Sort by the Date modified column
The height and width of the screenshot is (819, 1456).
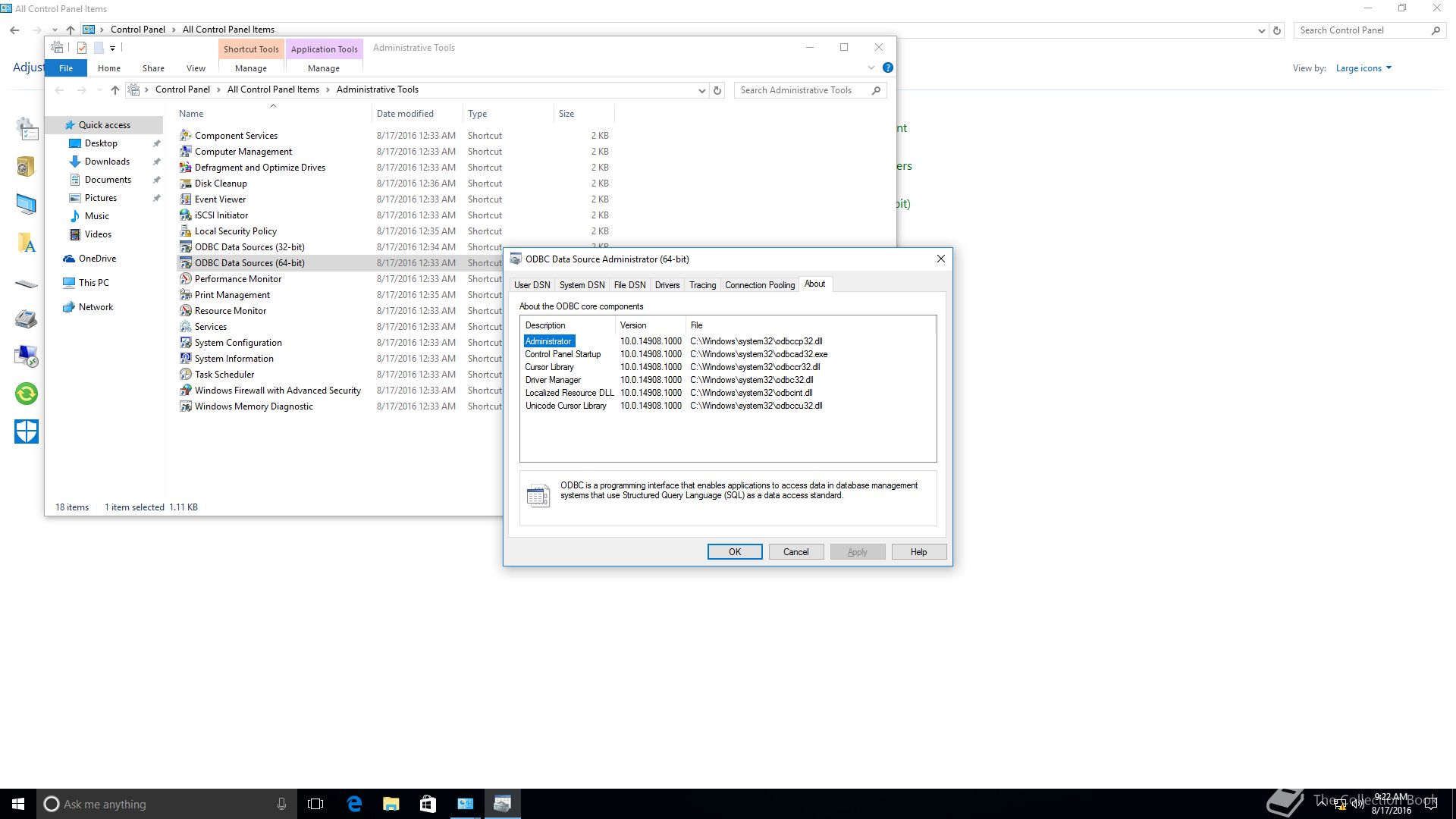point(417,114)
